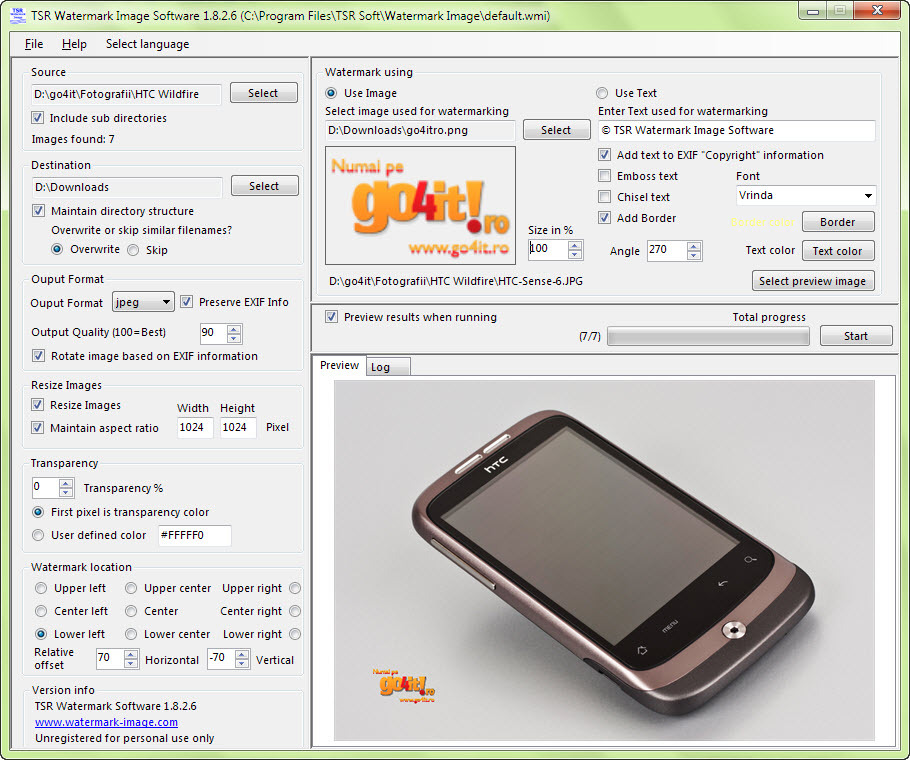
Task: Decrease Angle value with down arrow
Action: click(x=694, y=255)
